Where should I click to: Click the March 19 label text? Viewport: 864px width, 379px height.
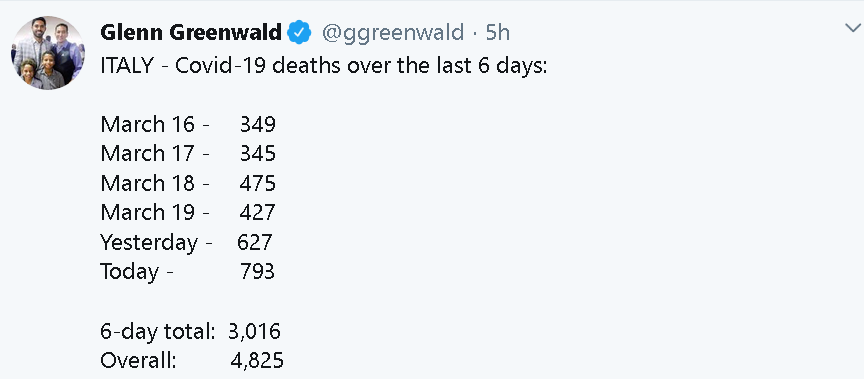(x=147, y=212)
